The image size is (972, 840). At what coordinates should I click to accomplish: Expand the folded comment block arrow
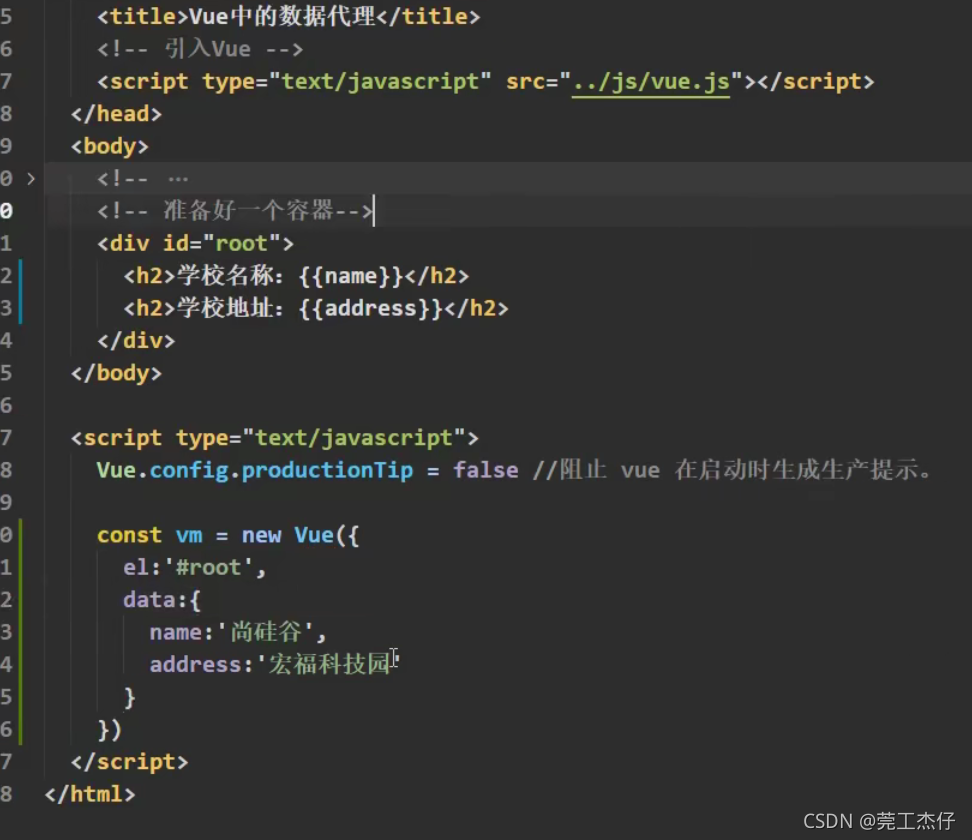(31, 179)
